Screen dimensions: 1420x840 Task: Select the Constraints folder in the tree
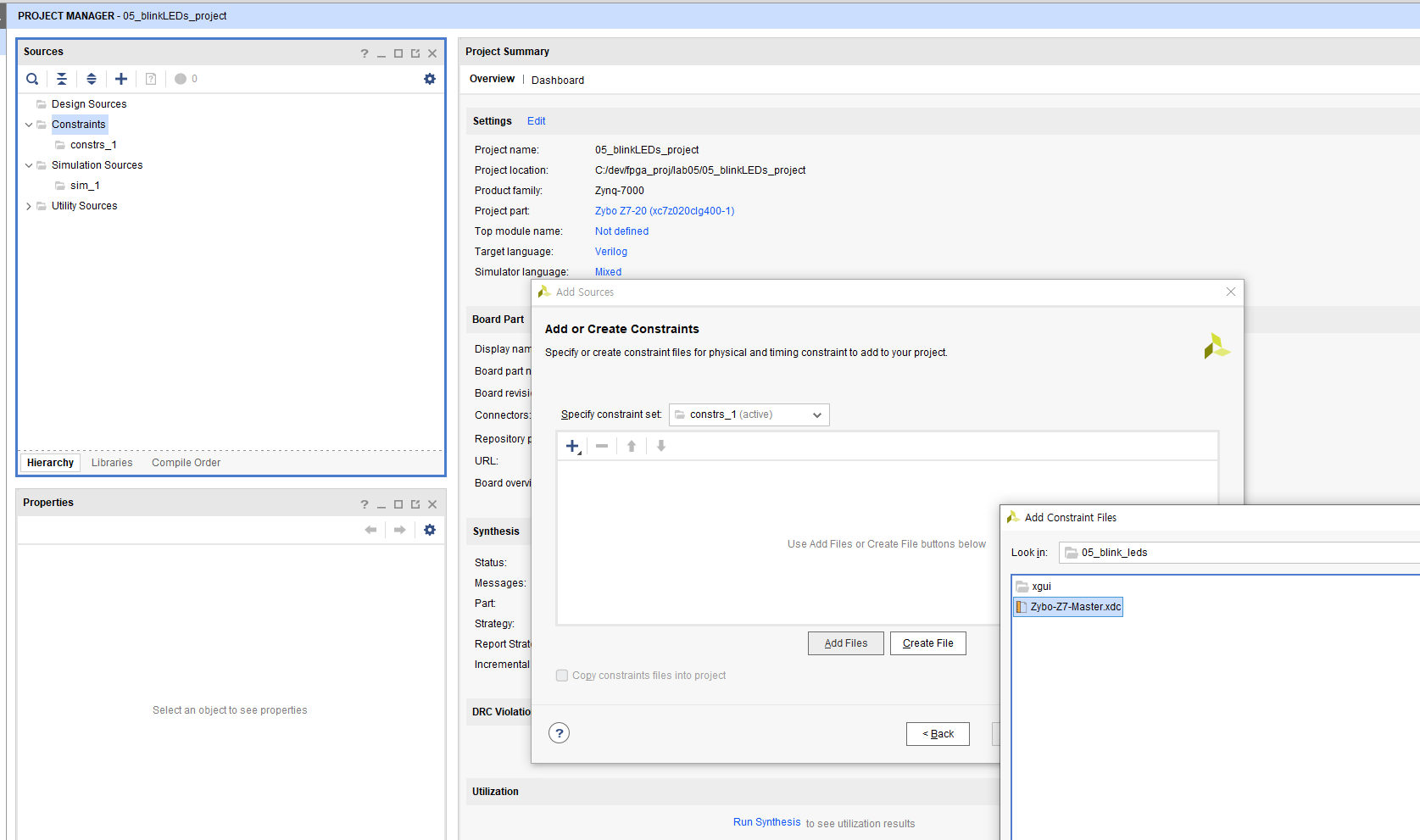[x=79, y=125]
